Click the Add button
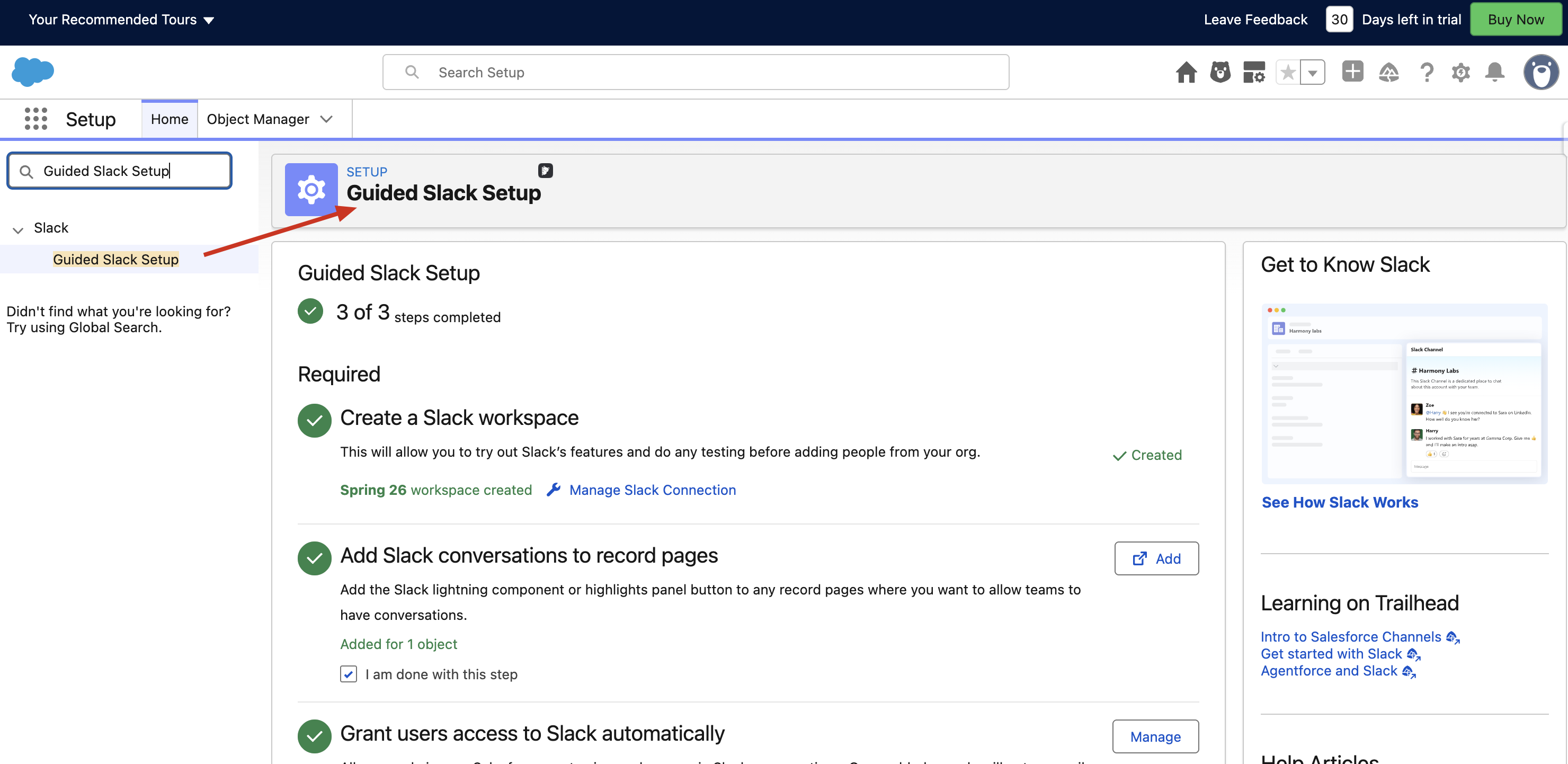The width and height of the screenshot is (1568, 764). point(1156,557)
